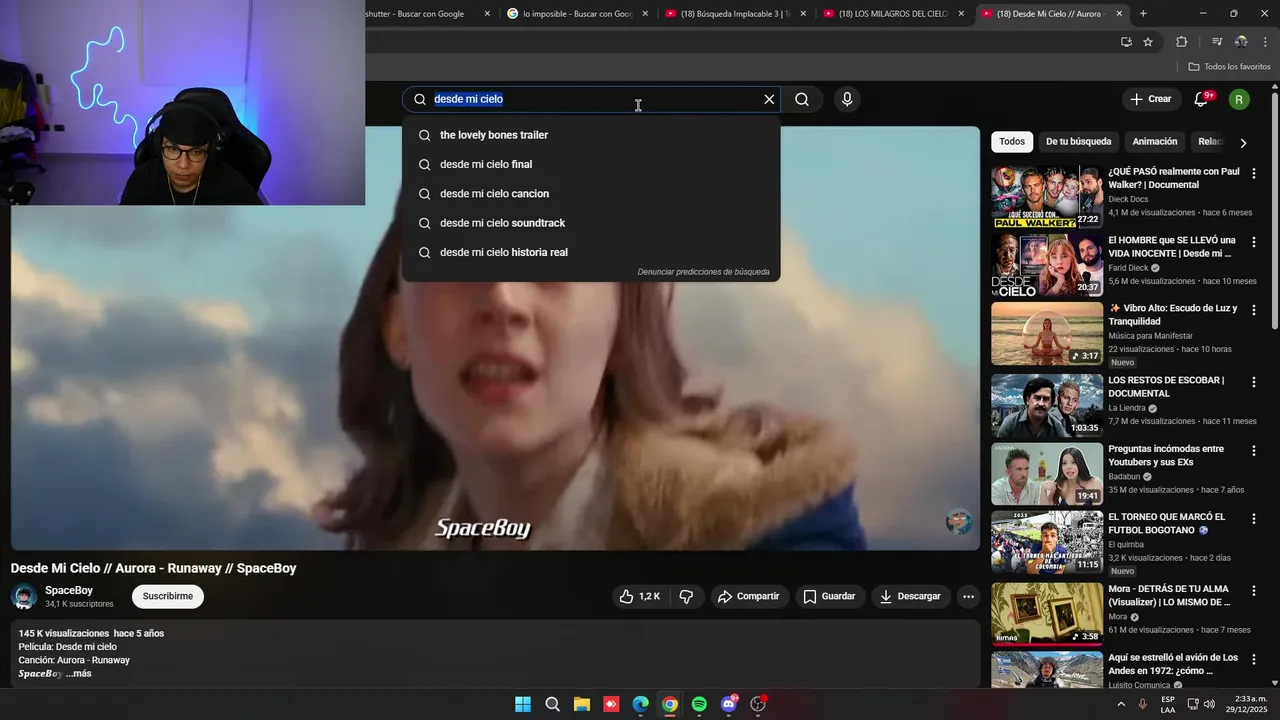Open menu for 'Preguntas incómodas' video
The width and height of the screenshot is (1280, 720).
pos(1254,451)
